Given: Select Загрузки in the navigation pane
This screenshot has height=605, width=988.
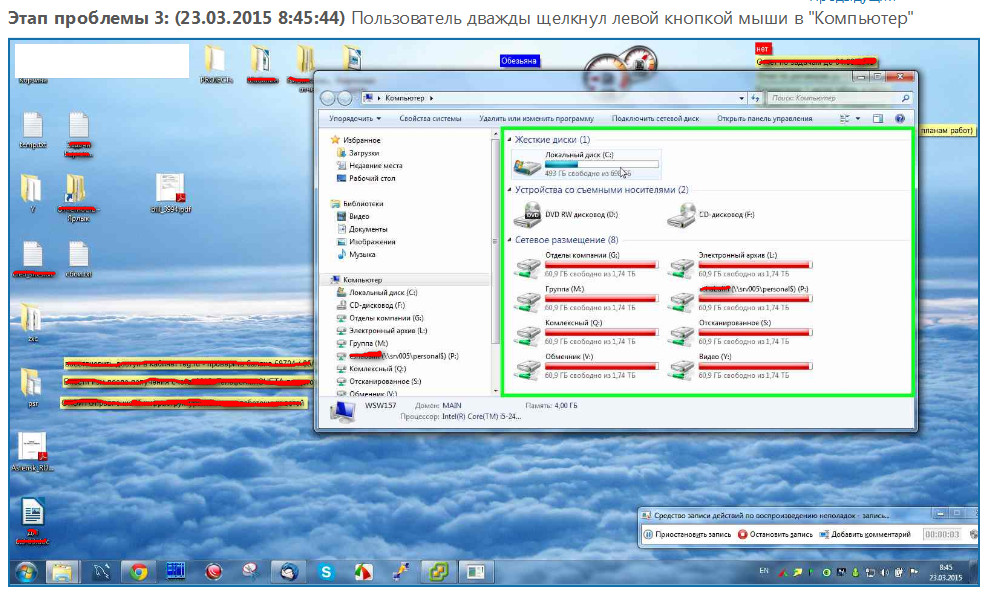Looking at the screenshot, I should coord(364,153).
